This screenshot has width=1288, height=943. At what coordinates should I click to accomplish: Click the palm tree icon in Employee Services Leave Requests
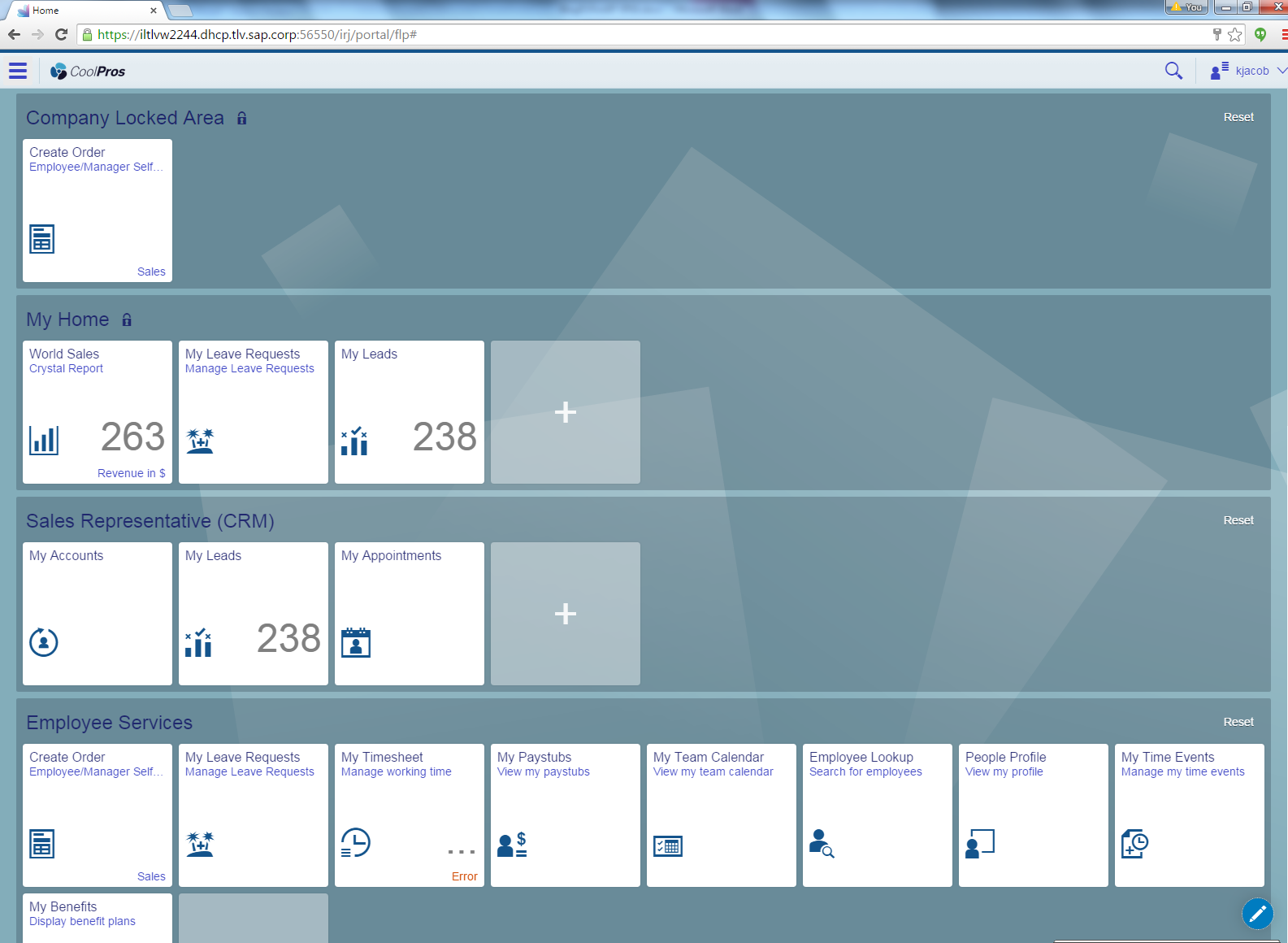click(200, 844)
